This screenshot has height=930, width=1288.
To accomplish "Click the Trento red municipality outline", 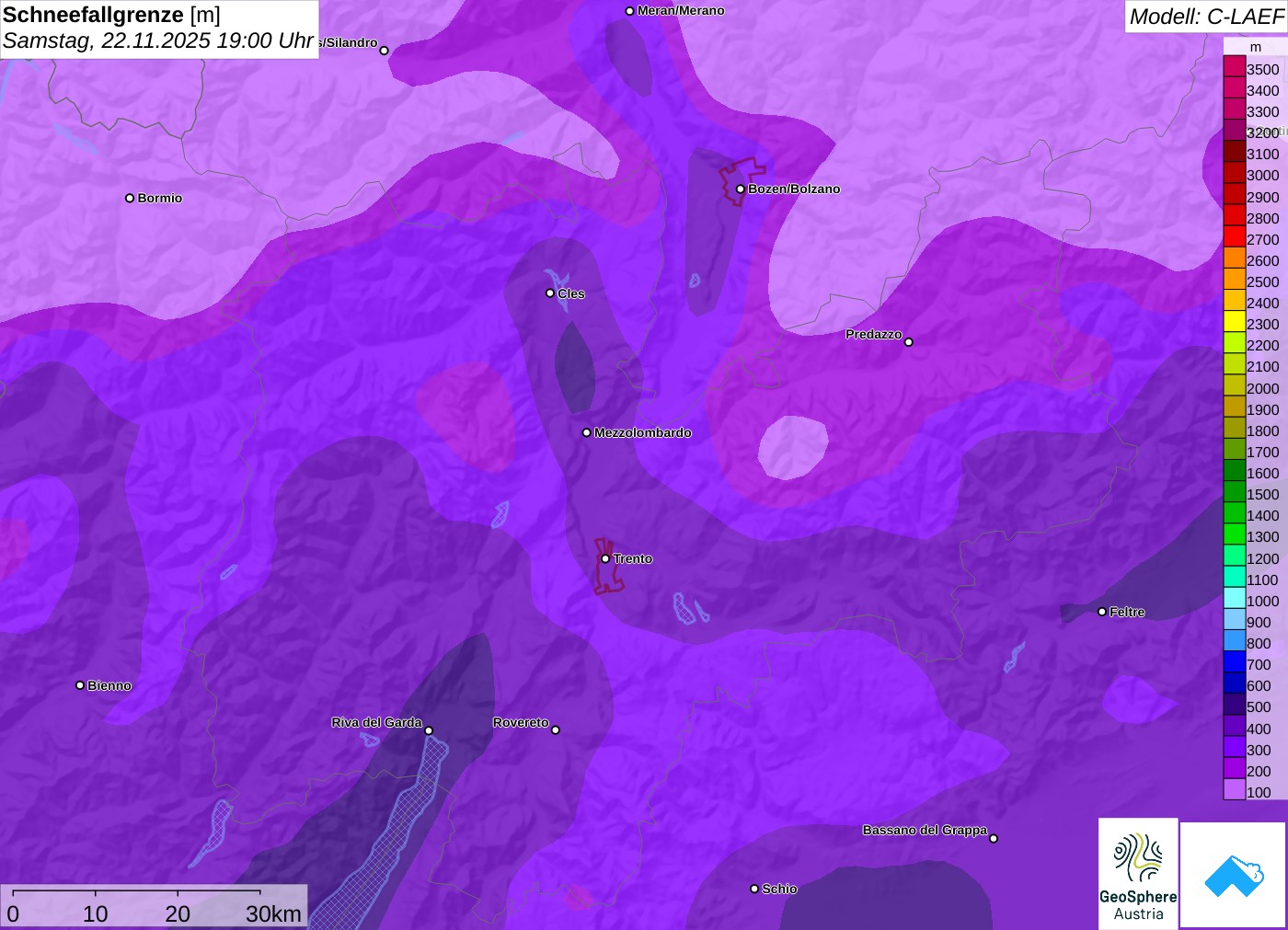I will tap(607, 566).
